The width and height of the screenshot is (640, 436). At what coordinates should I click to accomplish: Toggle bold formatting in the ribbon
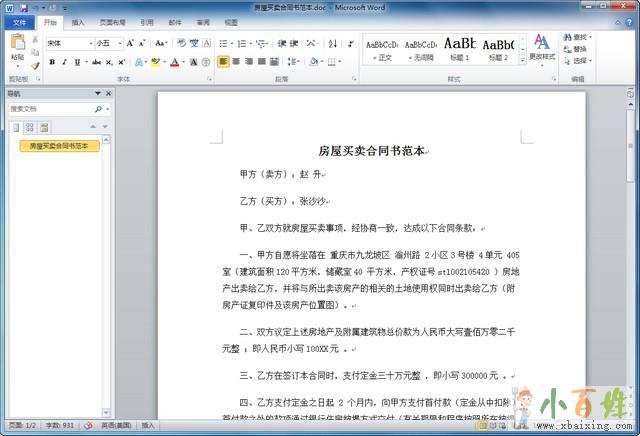51,62
